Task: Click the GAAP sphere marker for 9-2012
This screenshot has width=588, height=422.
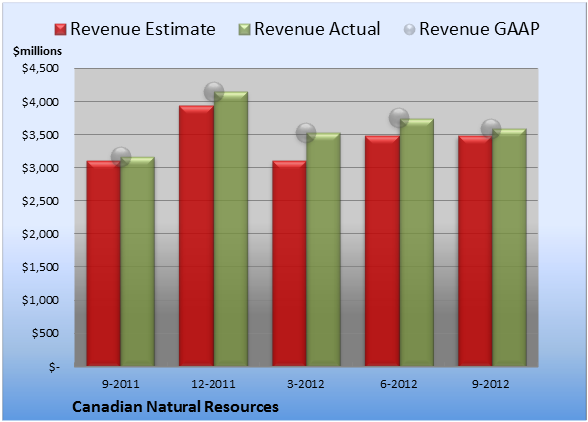Action: pos(491,129)
